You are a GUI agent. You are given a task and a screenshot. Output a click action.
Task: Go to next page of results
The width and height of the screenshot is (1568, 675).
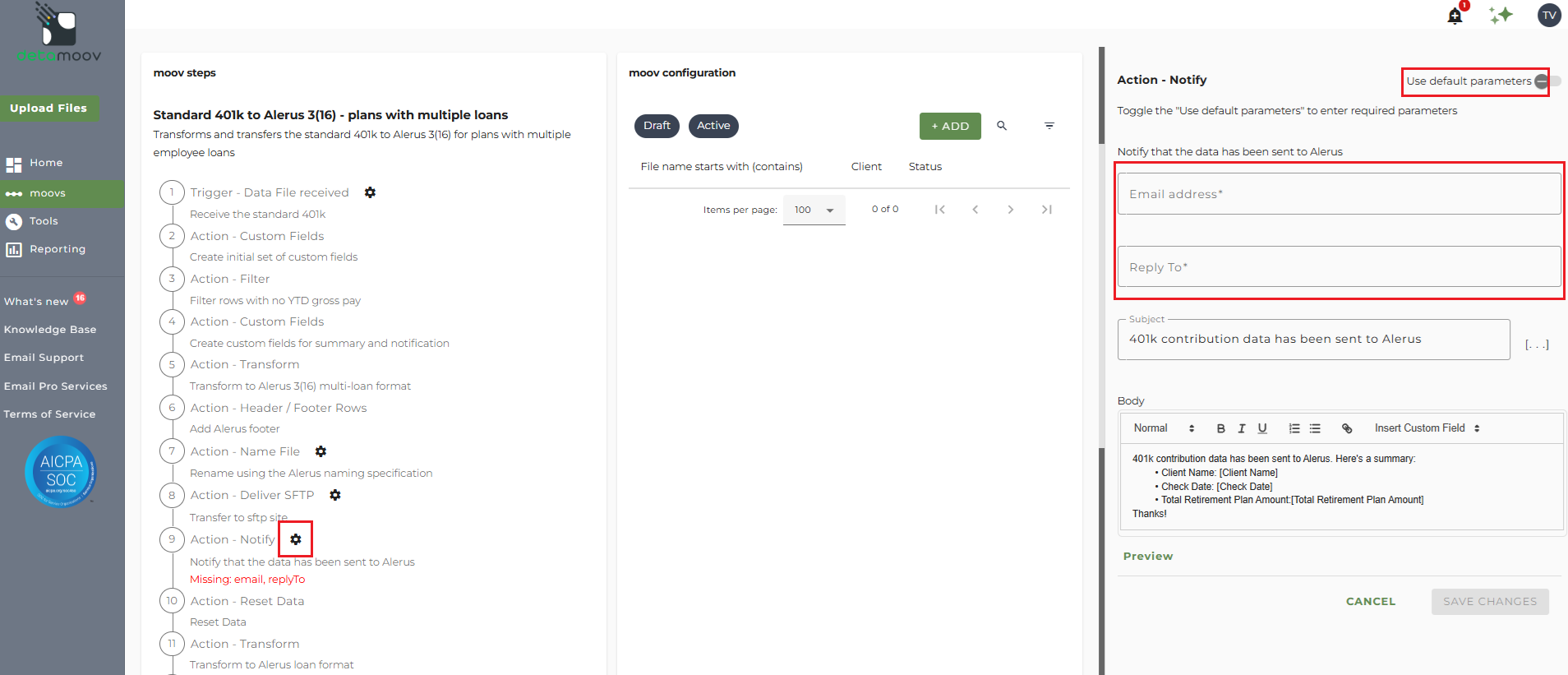pos(1011,210)
